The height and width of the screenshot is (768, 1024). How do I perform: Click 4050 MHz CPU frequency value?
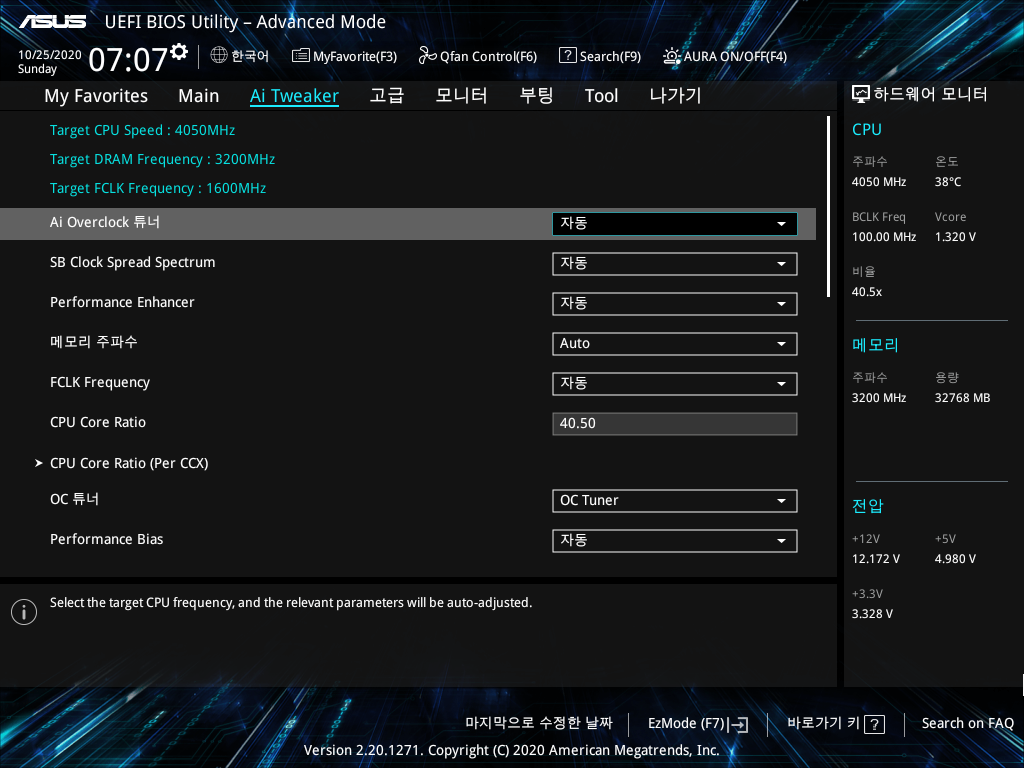coord(879,182)
